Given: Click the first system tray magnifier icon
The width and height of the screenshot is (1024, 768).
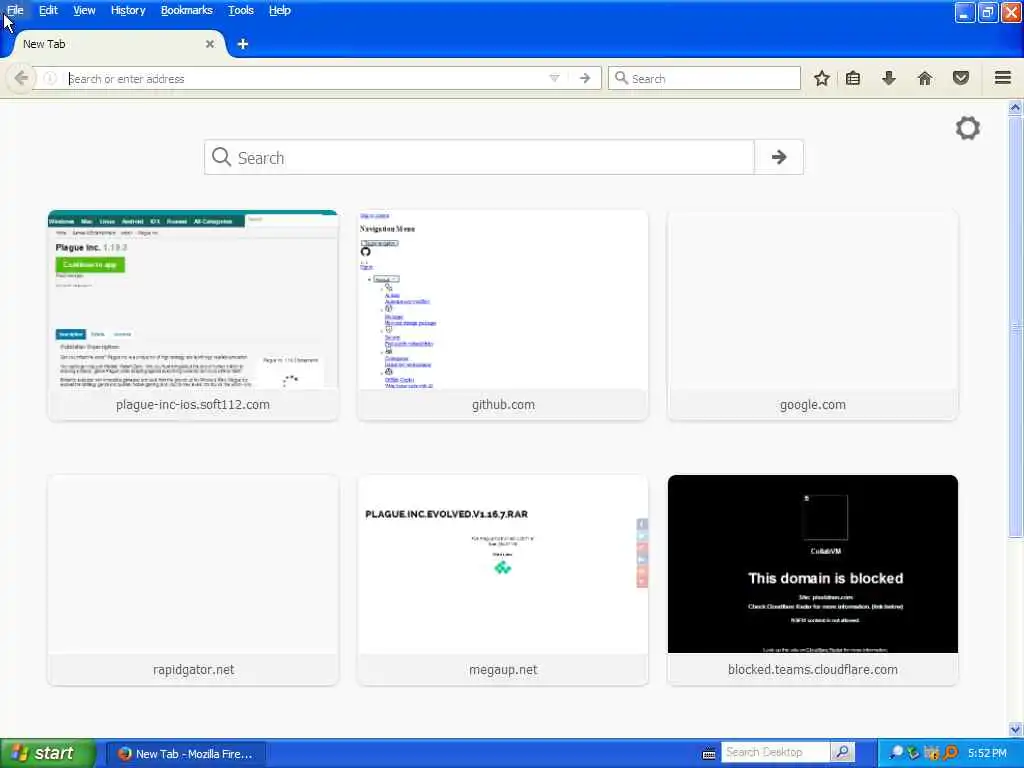Looking at the screenshot, I should pyautogui.click(x=897, y=753).
